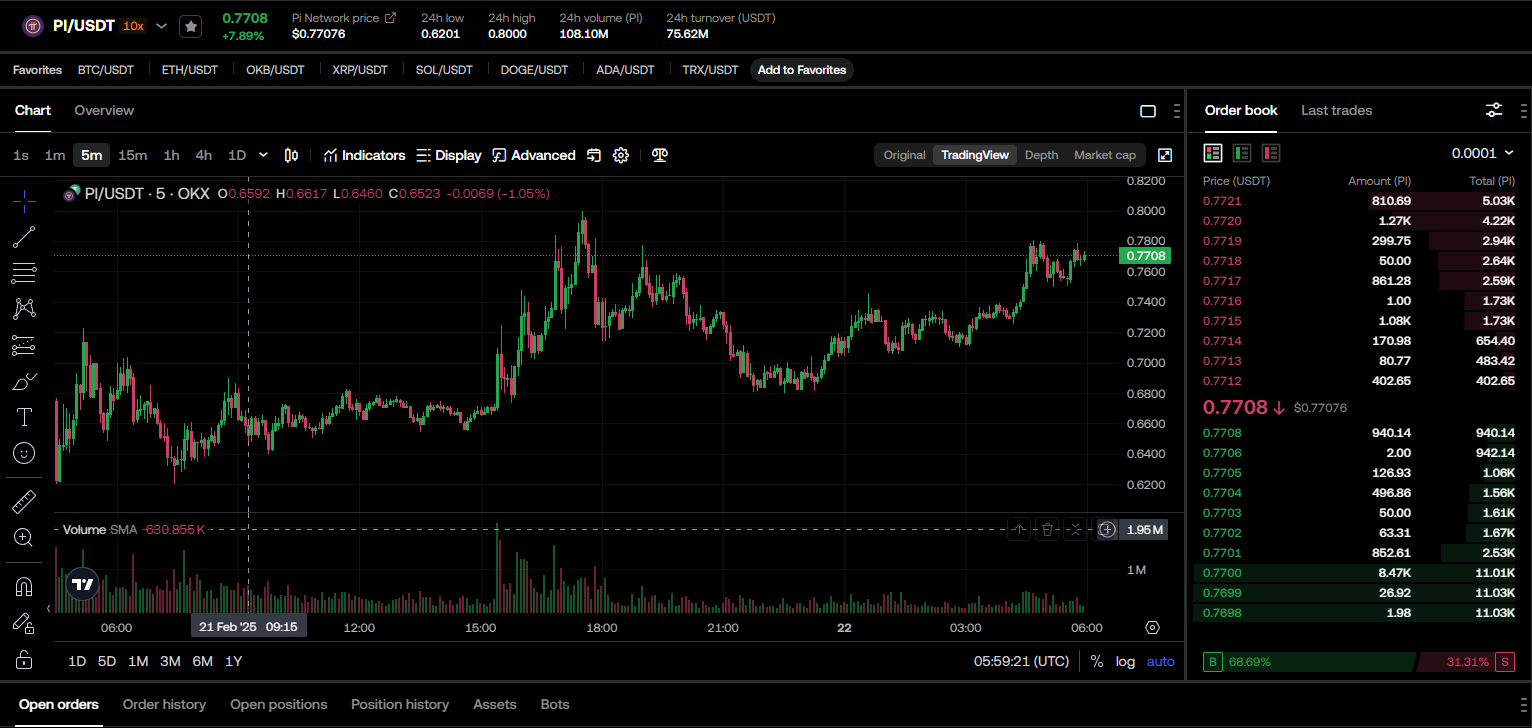Show buy orders only view
This screenshot has height=728, width=1532.
pyautogui.click(x=1242, y=153)
